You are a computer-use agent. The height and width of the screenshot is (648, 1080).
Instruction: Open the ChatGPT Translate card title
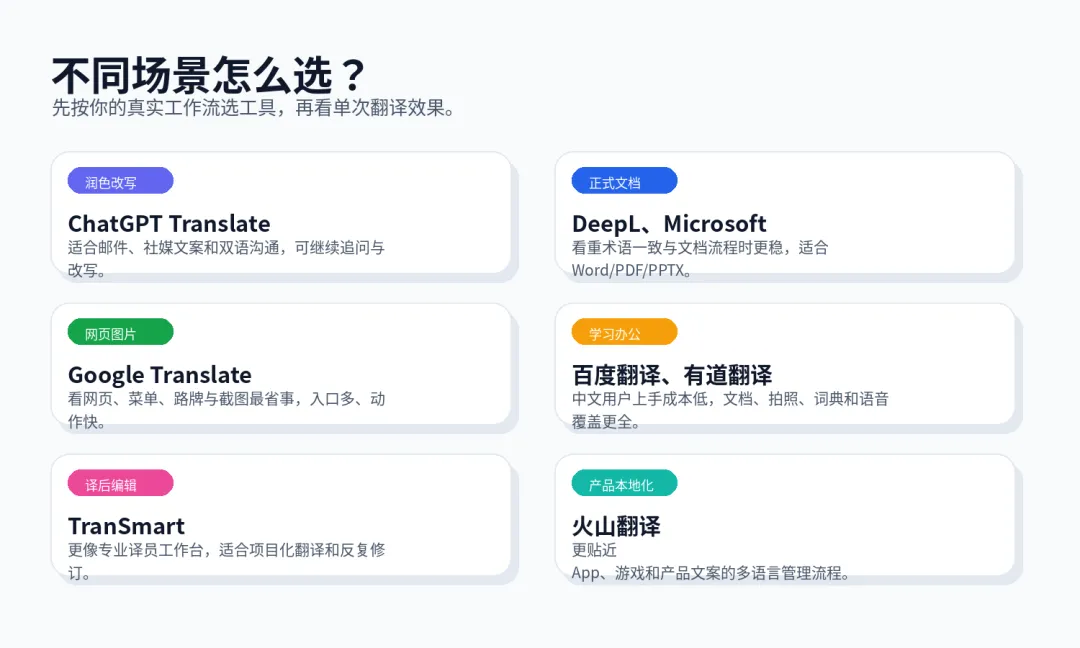coord(169,223)
